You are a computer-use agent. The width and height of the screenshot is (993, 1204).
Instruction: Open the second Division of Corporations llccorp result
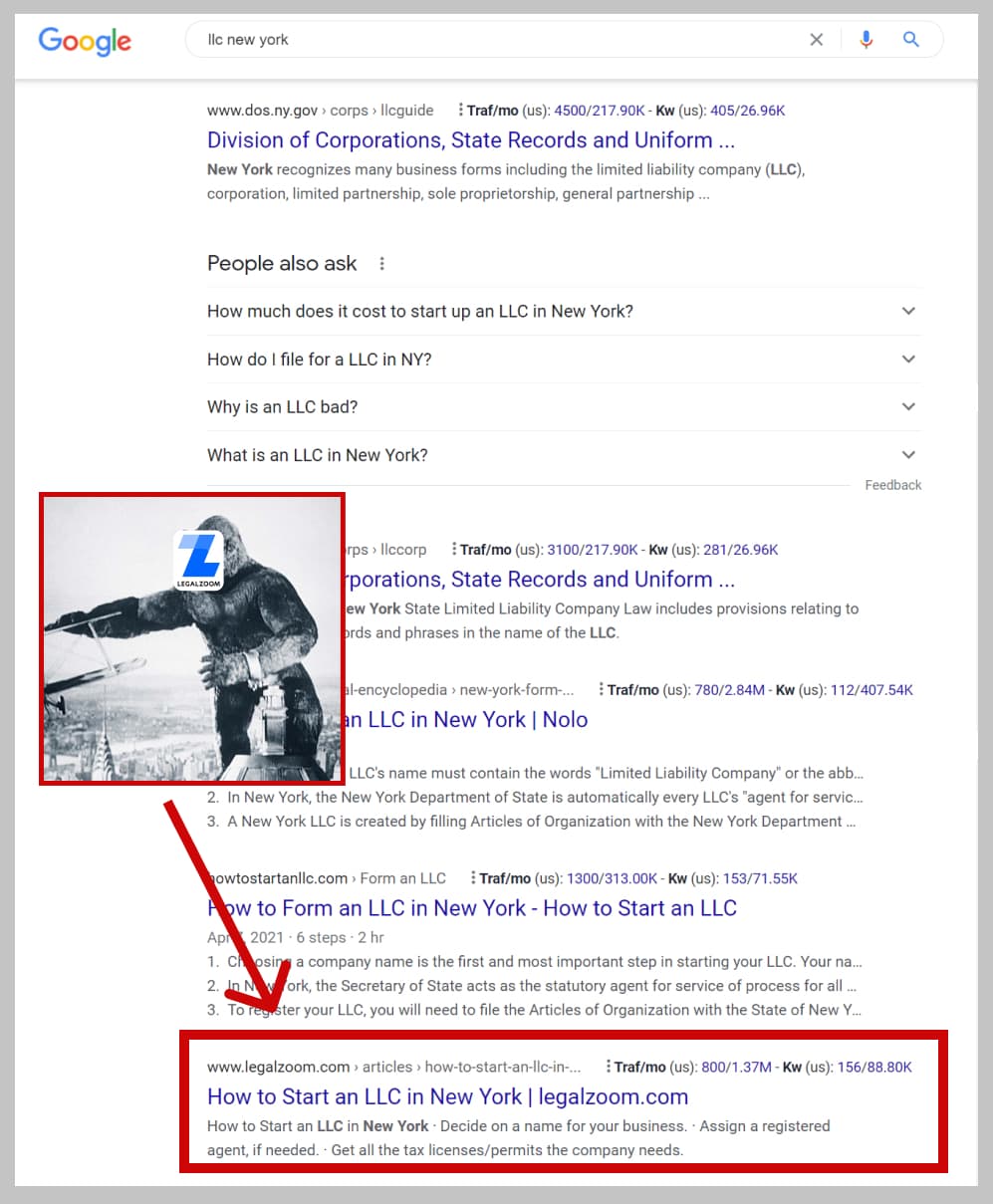540,580
